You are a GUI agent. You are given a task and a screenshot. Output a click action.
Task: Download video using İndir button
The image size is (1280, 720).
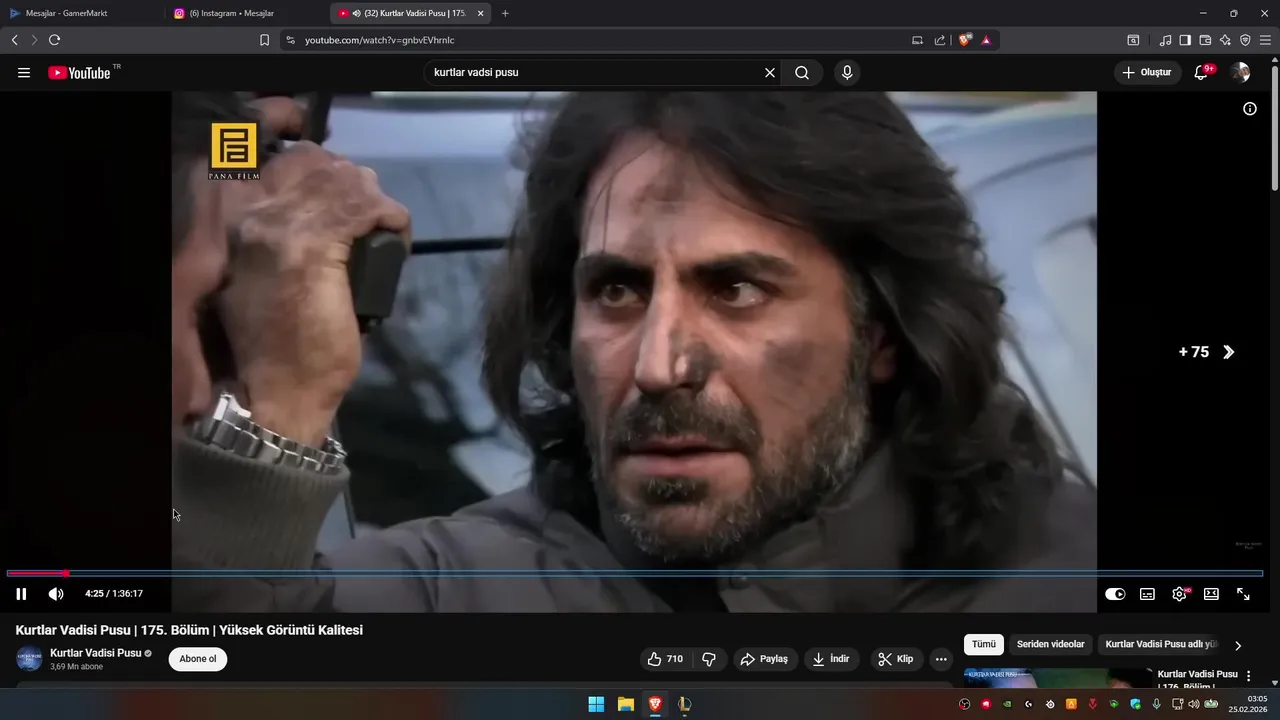click(x=831, y=659)
